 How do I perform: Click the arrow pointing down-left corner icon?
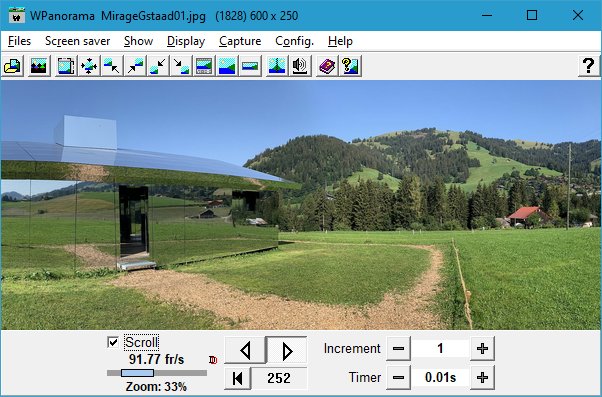coord(158,66)
